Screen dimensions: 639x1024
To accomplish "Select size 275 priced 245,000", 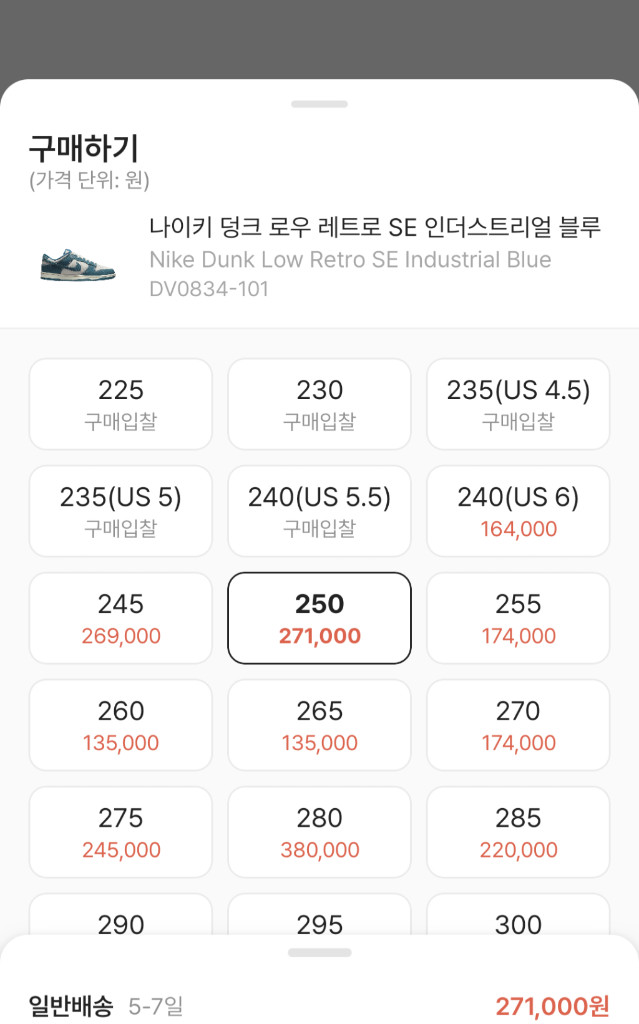I will (x=120, y=832).
